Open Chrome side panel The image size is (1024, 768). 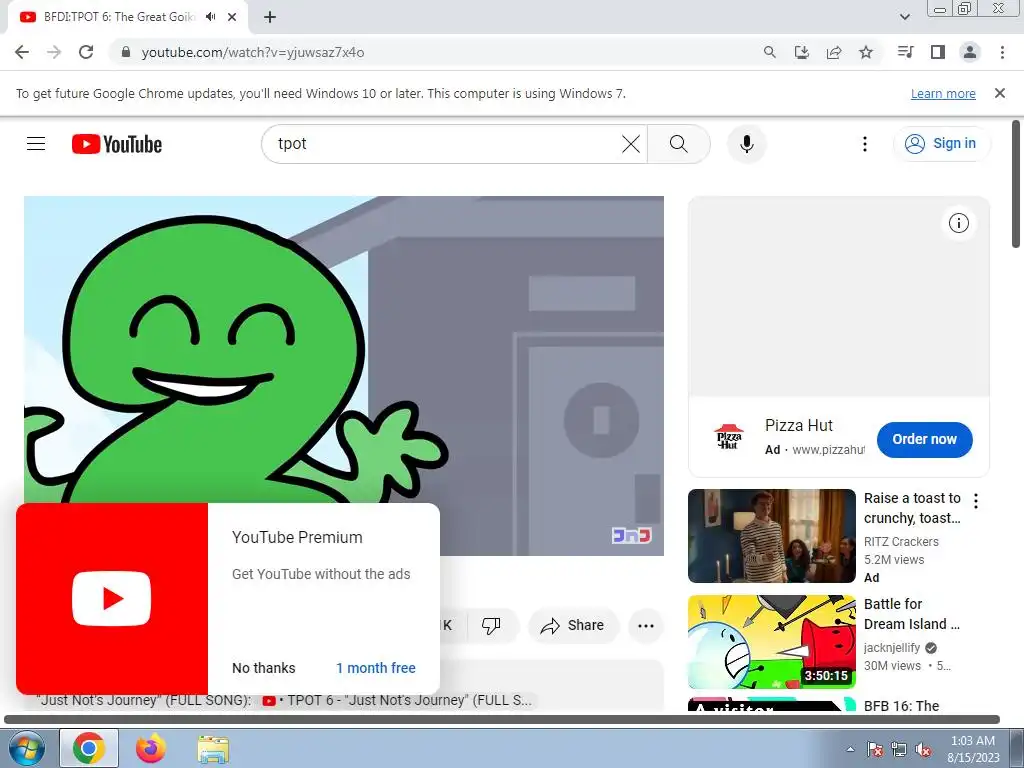[938, 52]
